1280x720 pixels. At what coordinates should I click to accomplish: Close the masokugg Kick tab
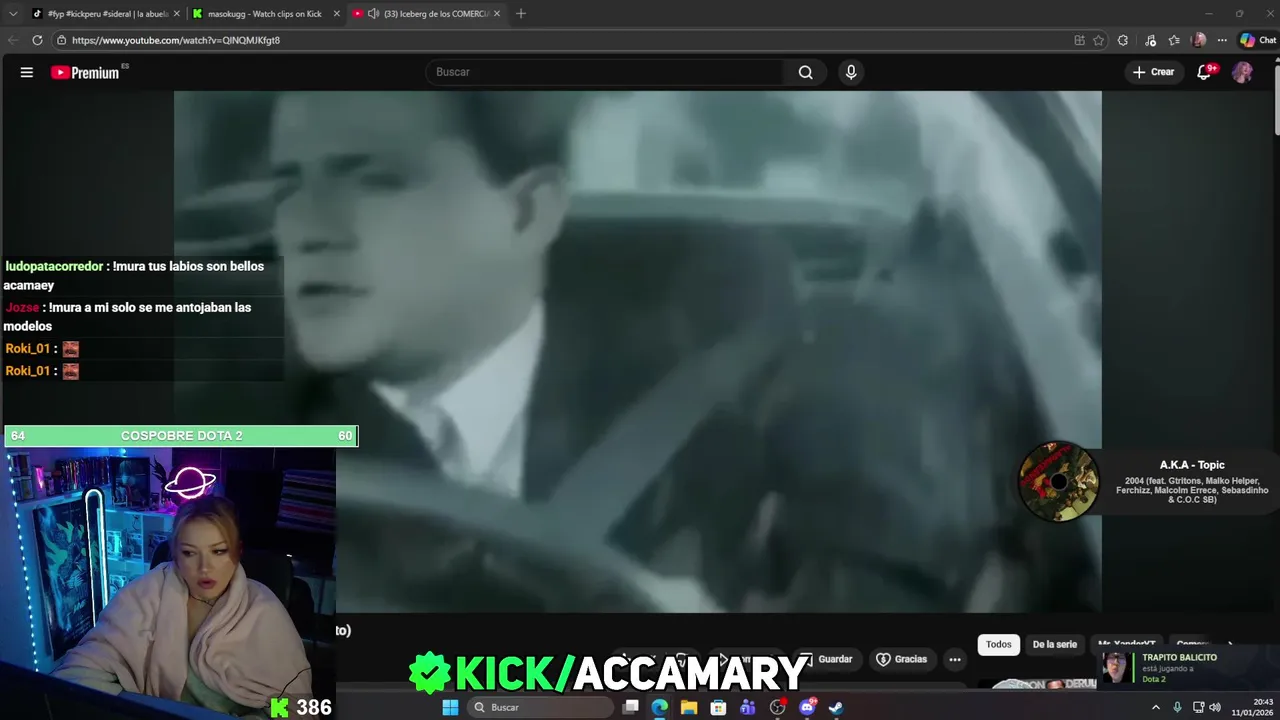336,14
